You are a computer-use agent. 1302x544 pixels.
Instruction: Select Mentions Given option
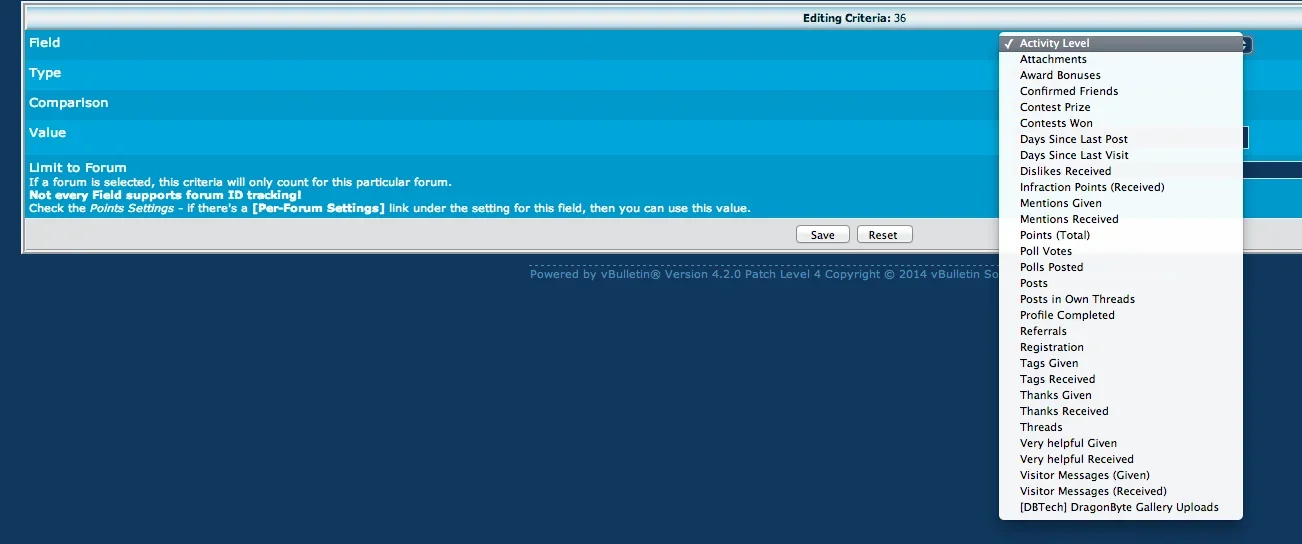[x=1121, y=203]
